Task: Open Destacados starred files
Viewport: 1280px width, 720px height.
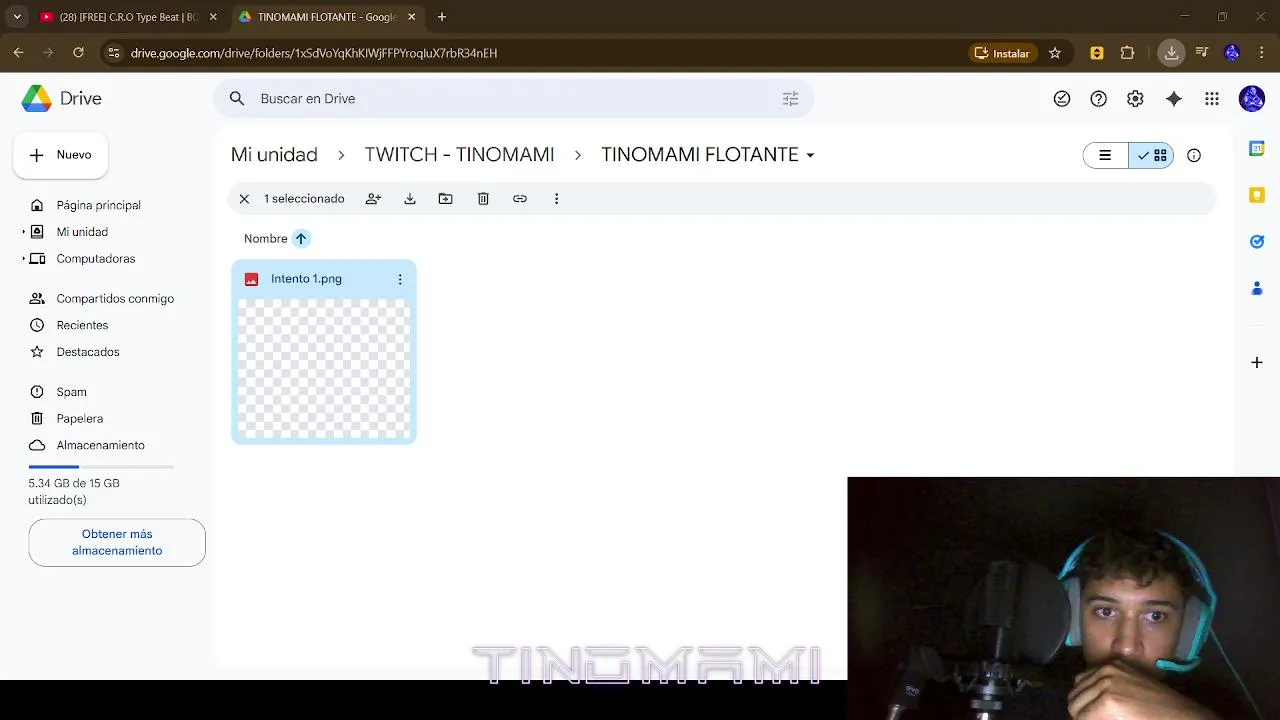Action: click(88, 352)
